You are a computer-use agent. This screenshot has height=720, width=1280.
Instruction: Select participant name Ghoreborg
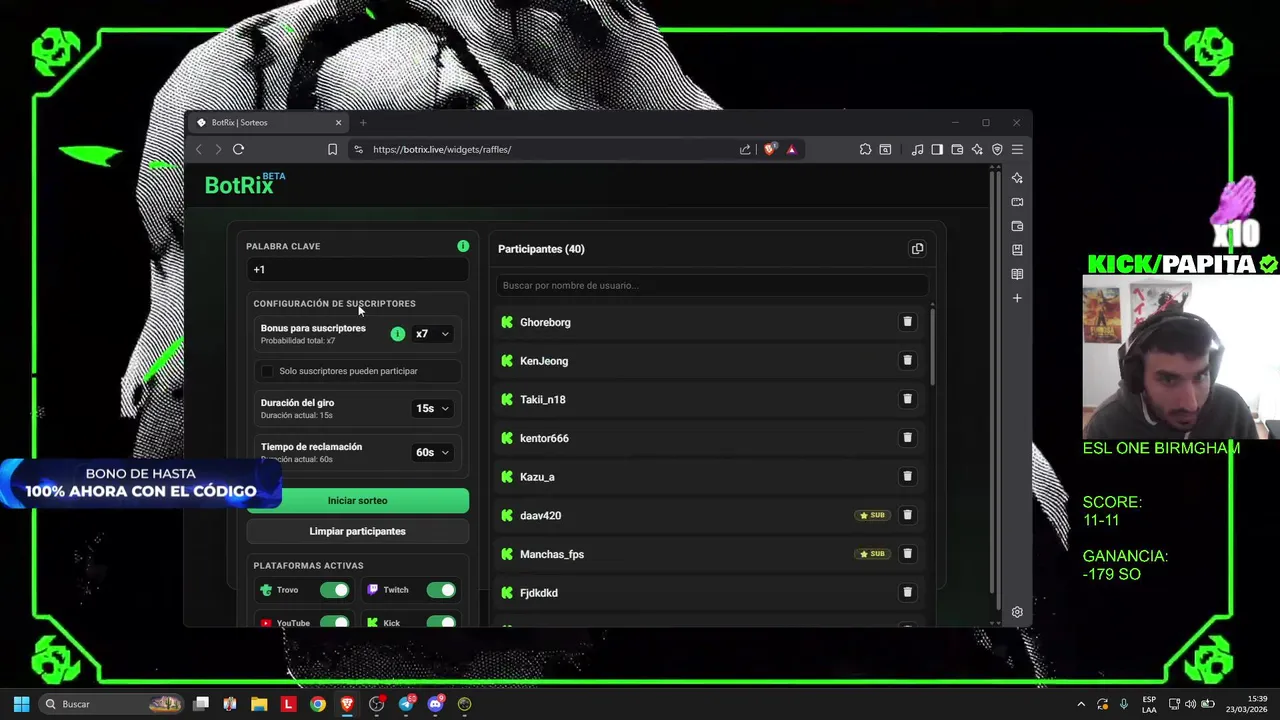[545, 322]
